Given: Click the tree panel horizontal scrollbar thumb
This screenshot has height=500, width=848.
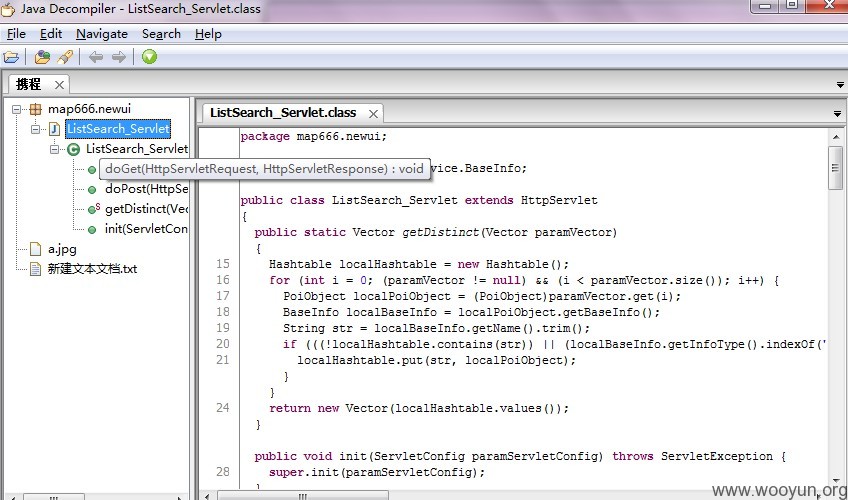Looking at the screenshot, I should [x=54, y=497].
